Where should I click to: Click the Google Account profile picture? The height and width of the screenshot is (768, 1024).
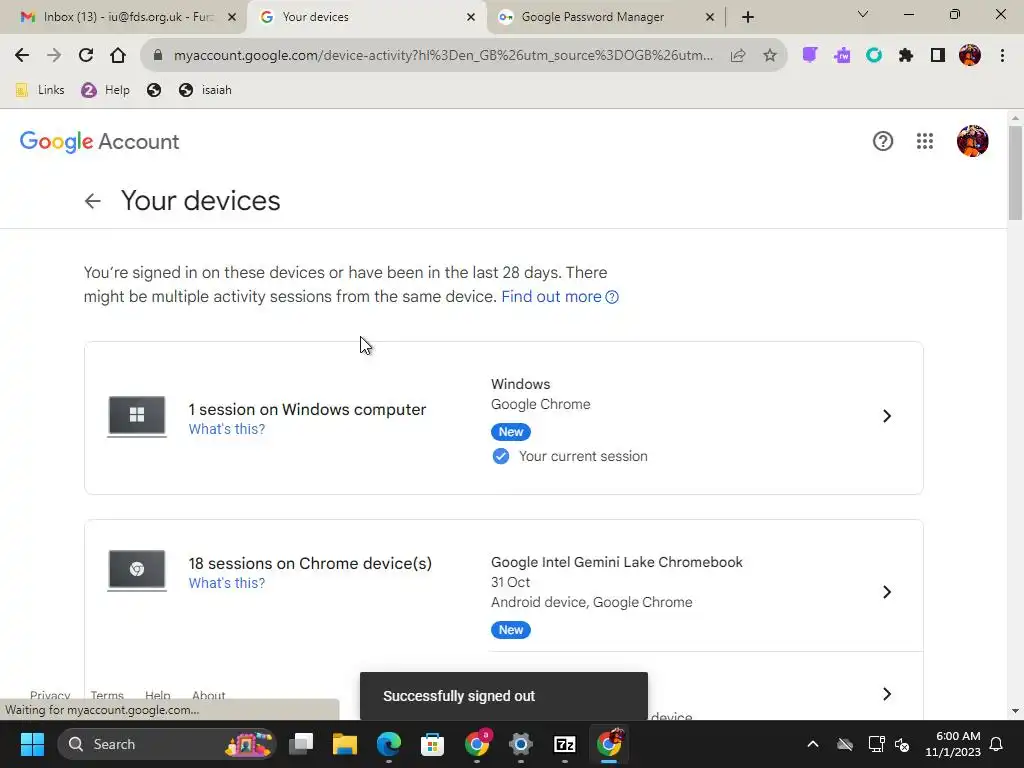click(972, 141)
